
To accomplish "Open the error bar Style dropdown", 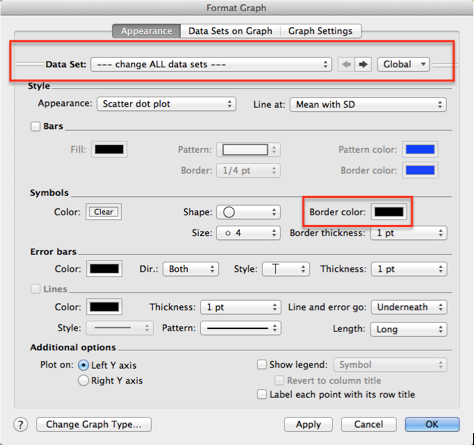I will pyautogui.click(x=286, y=269).
